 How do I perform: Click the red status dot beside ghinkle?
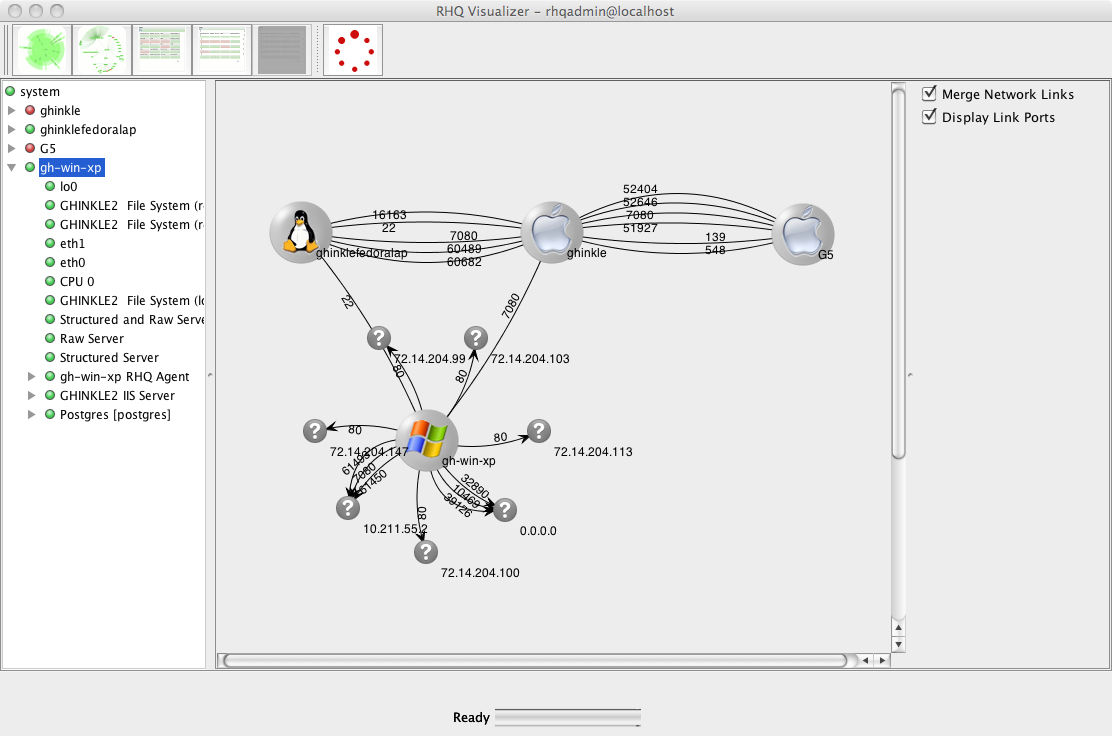pos(30,111)
